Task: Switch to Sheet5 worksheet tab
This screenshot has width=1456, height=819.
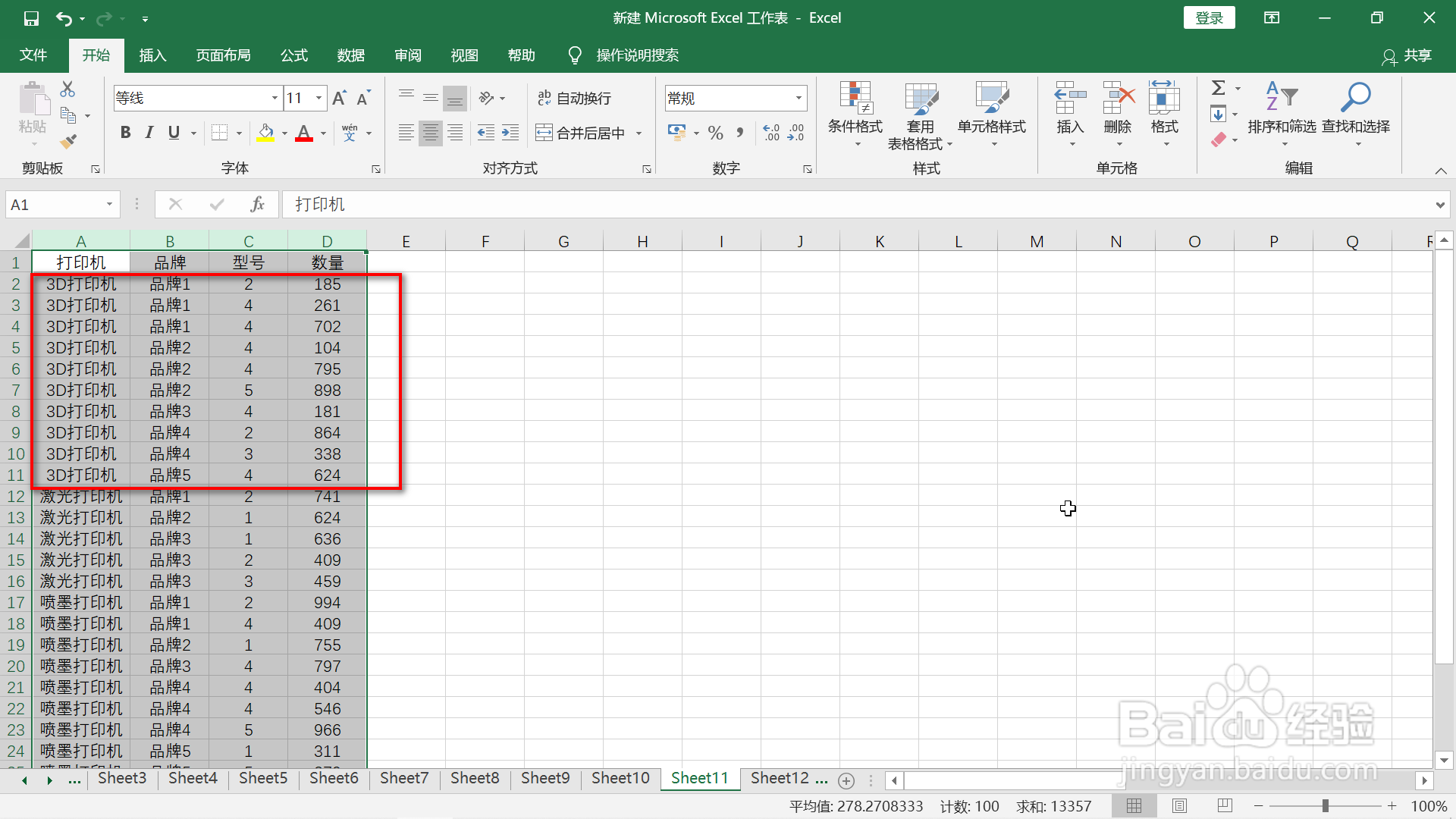Action: [x=262, y=778]
